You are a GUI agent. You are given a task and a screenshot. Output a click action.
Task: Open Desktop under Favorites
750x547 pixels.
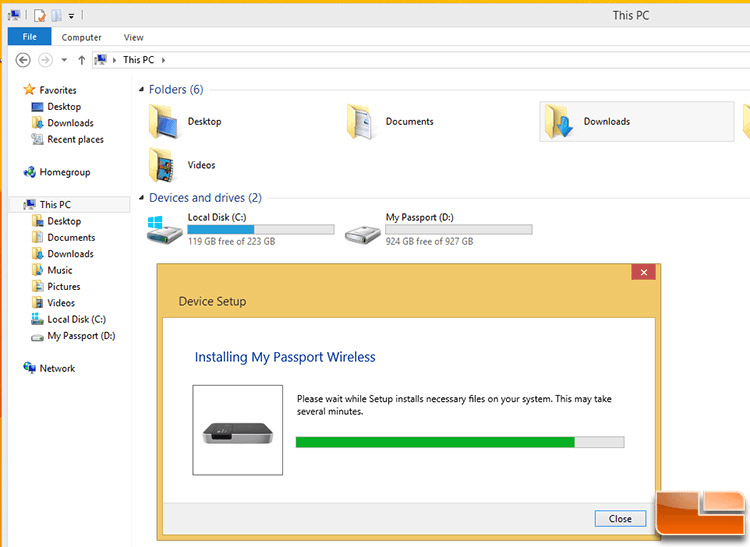click(x=64, y=107)
